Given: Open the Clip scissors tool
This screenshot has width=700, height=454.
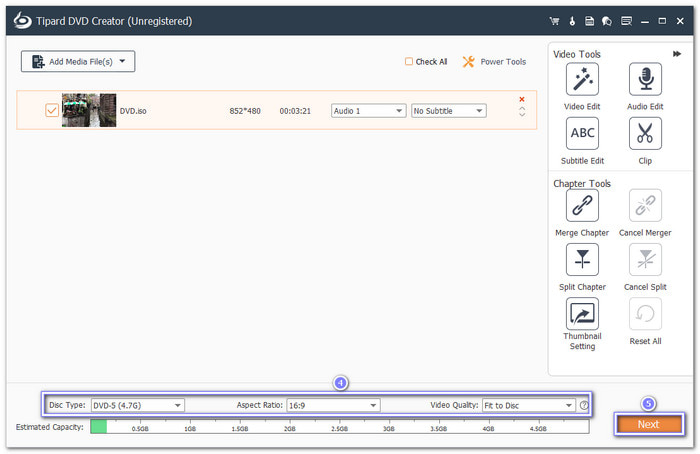Looking at the screenshot, I should (x=645, y=133).
